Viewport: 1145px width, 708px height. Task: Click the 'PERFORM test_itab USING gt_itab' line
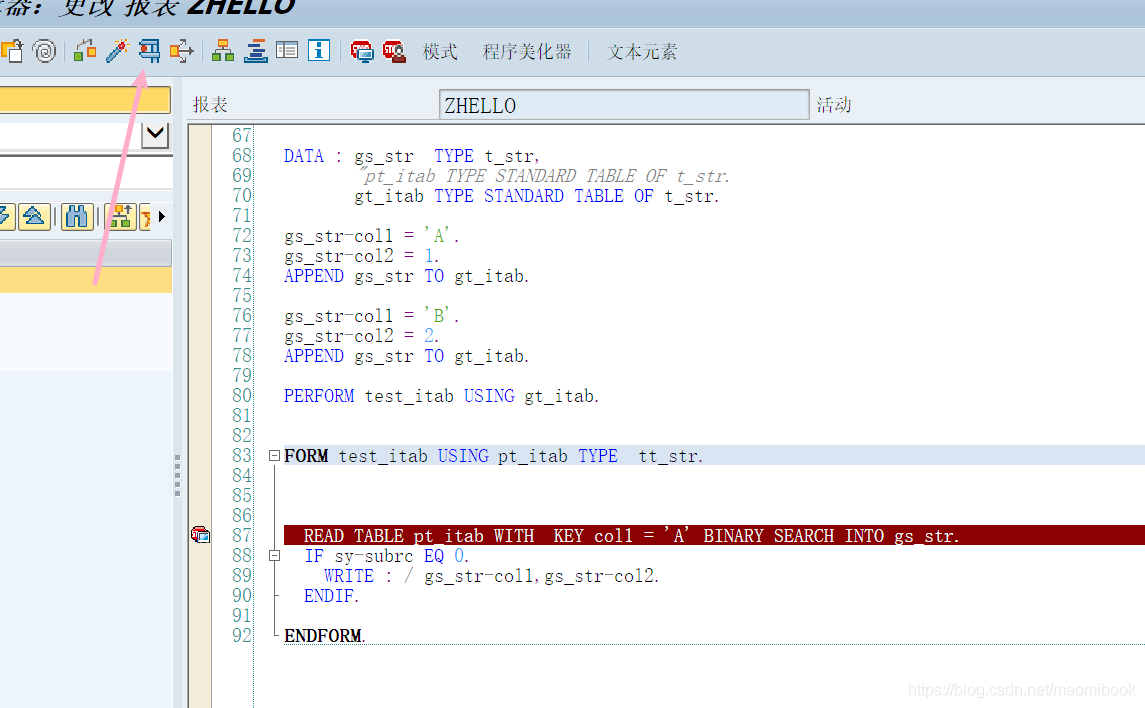441,396
